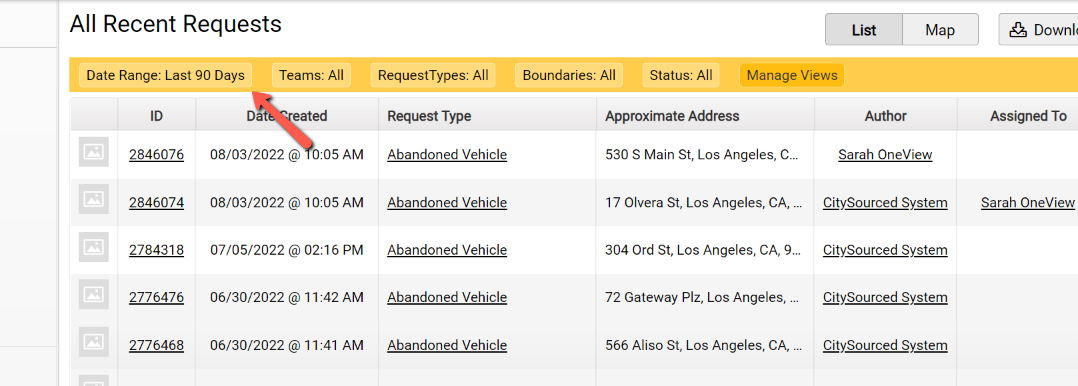The width and height of the screenshot is (1078, 386).
Task: Expand the RequestTypes: All filter
Action: pyautogui.click(x=433, y=75)
